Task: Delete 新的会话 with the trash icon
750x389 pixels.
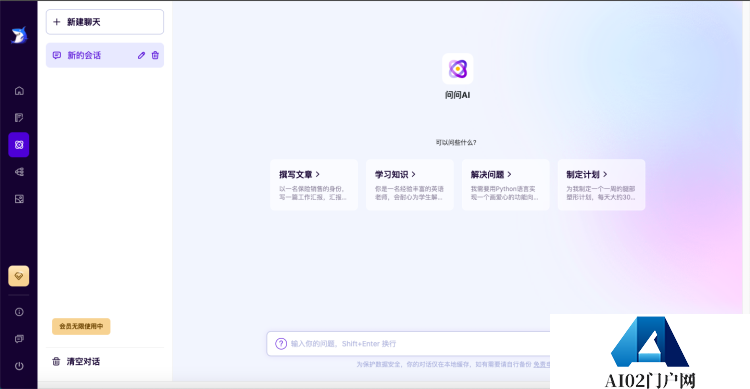Action: tap(155, 56)
